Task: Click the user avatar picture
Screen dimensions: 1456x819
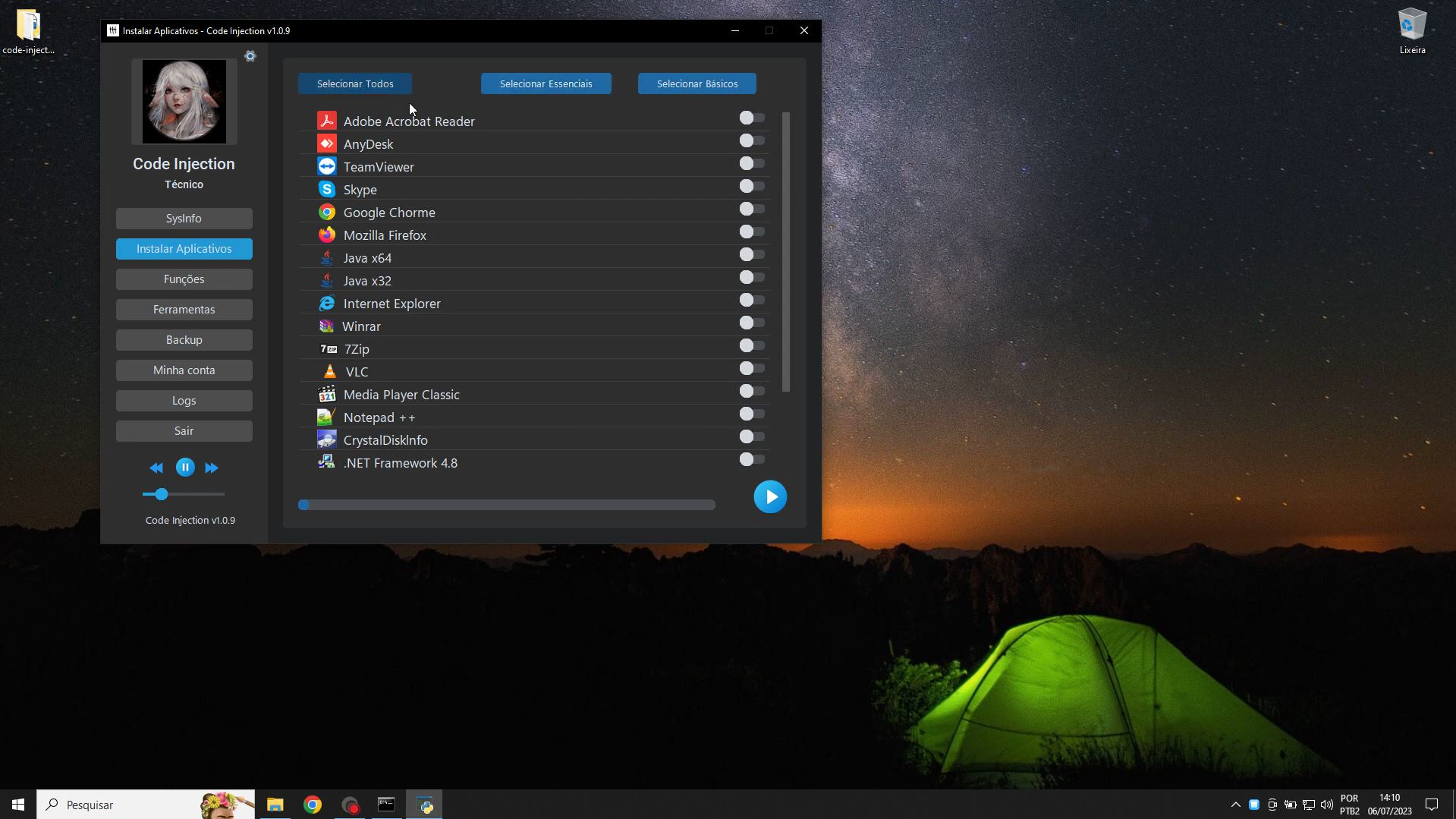Action: click(184, 102)
